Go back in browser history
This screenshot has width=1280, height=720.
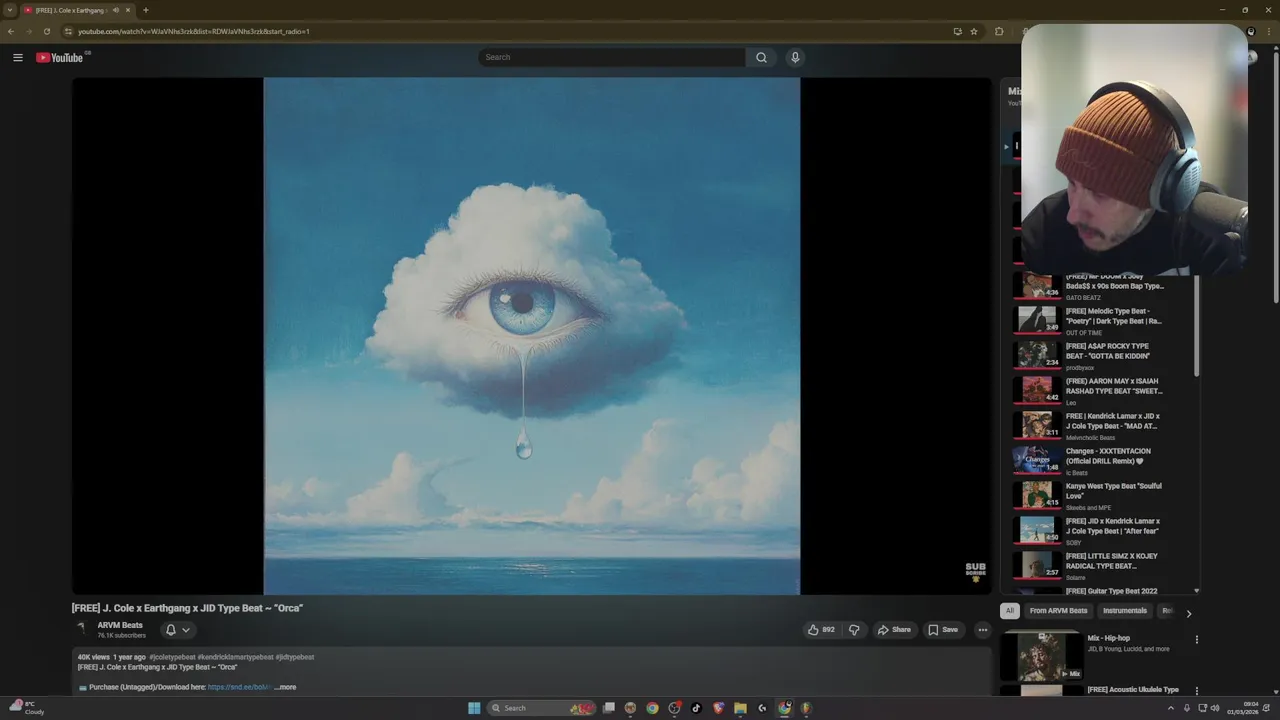(11, 31)
